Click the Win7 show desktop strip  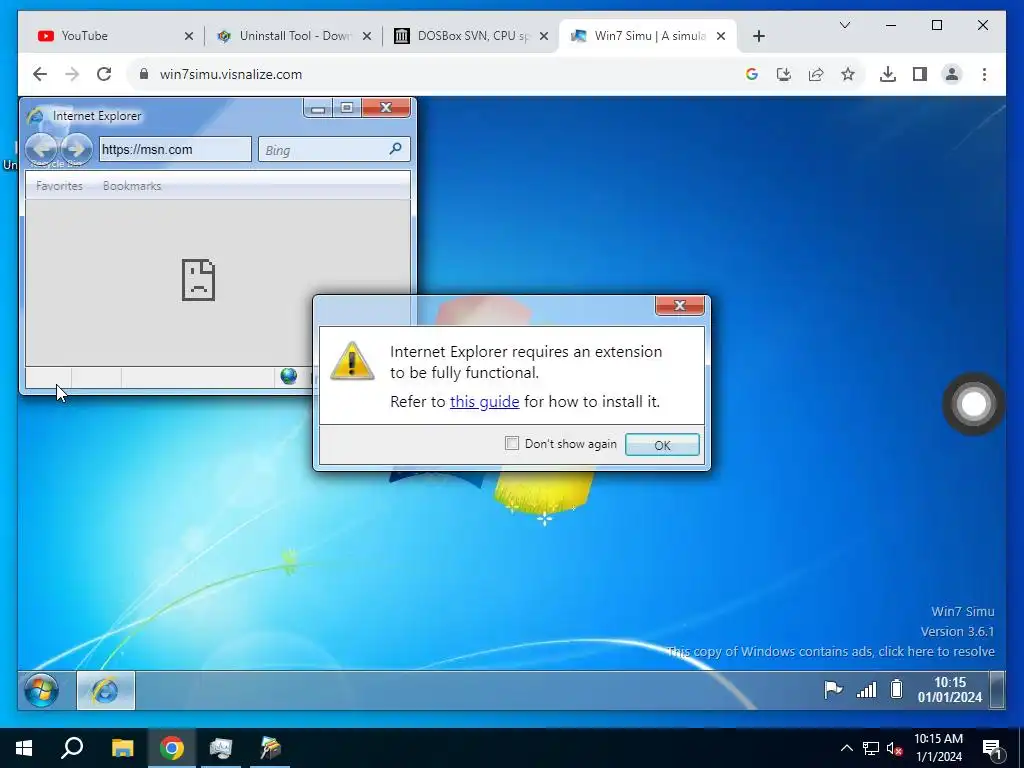997,690
